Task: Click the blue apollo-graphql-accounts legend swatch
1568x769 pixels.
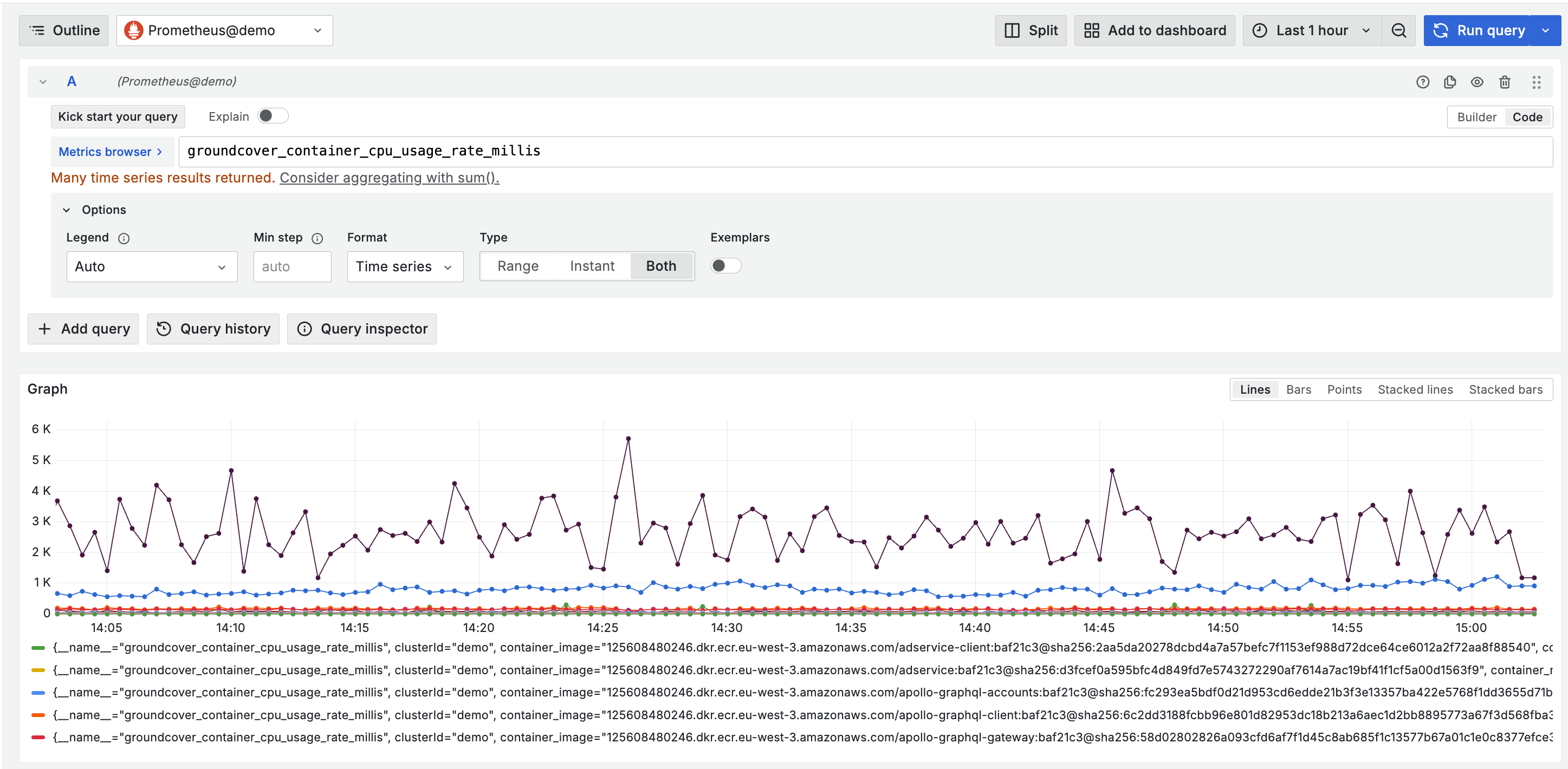Action: pyautogui.click(x=38, y=692)
